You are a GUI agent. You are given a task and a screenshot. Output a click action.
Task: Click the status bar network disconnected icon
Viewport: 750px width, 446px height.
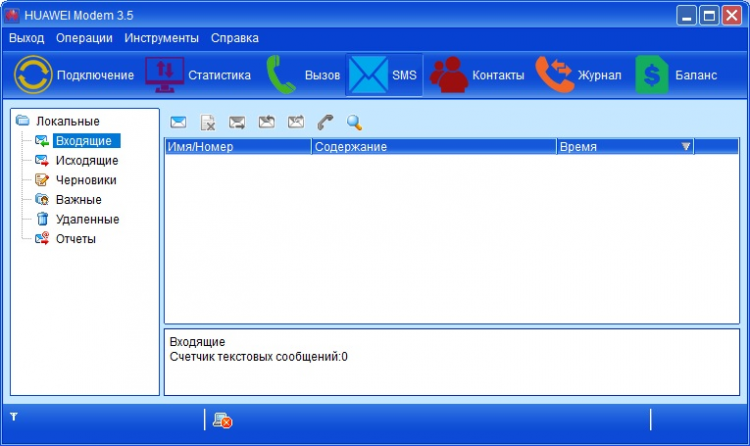tap(222, 421)
